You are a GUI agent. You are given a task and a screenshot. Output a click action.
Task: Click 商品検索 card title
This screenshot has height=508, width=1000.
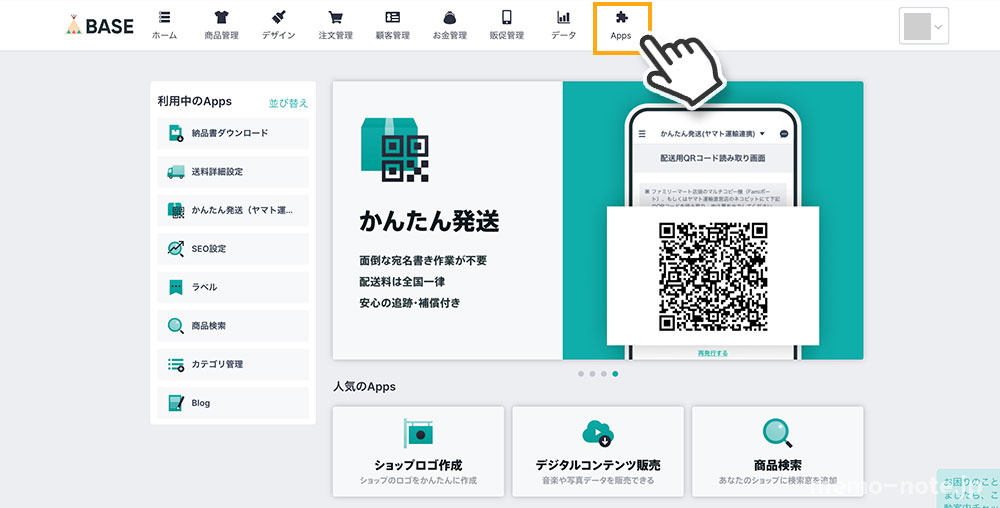point(777,465)
